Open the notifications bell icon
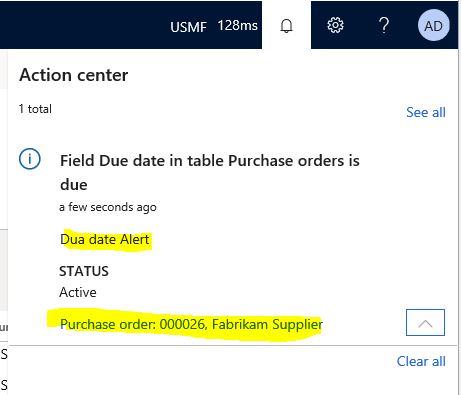Viewport: 461px width, 395px height. [286, 25]
